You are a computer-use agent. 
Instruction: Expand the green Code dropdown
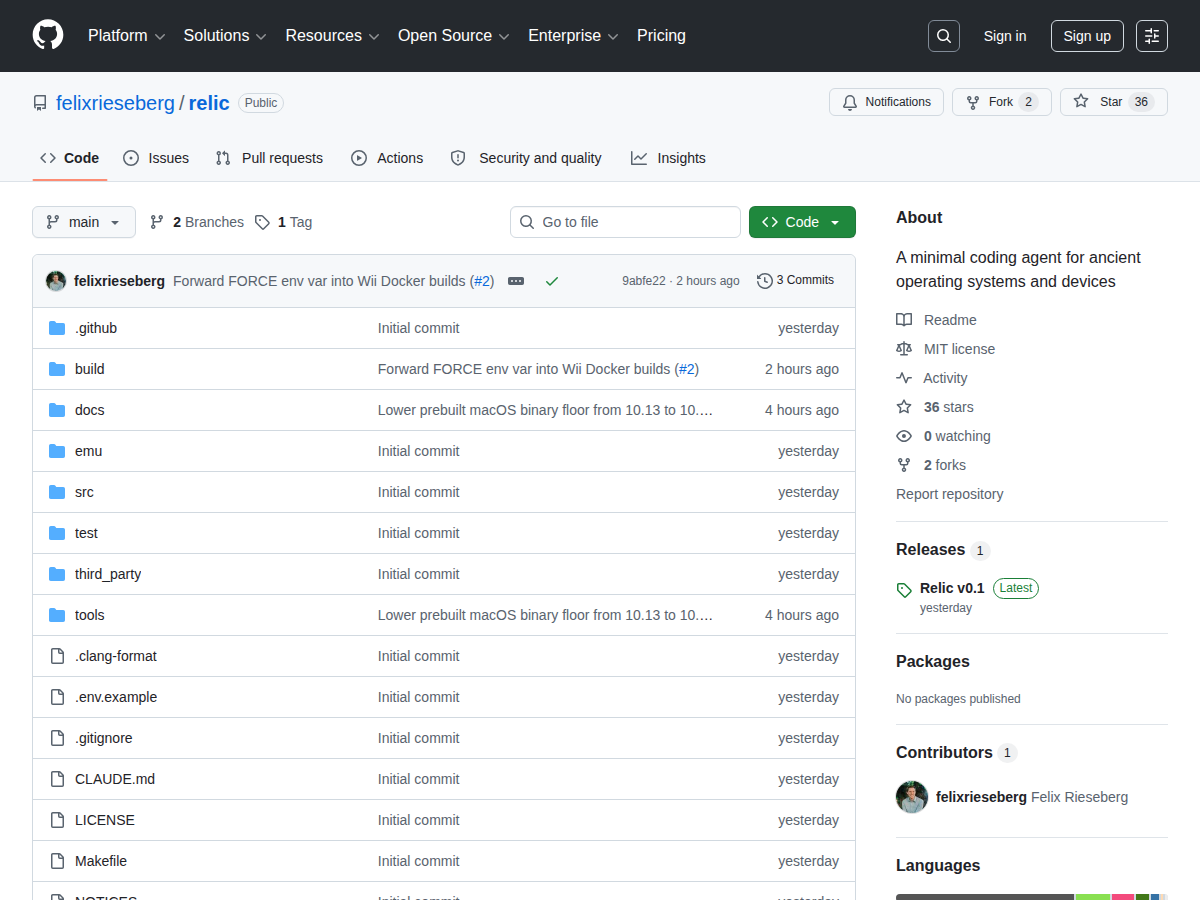click(x=802, y=222)
